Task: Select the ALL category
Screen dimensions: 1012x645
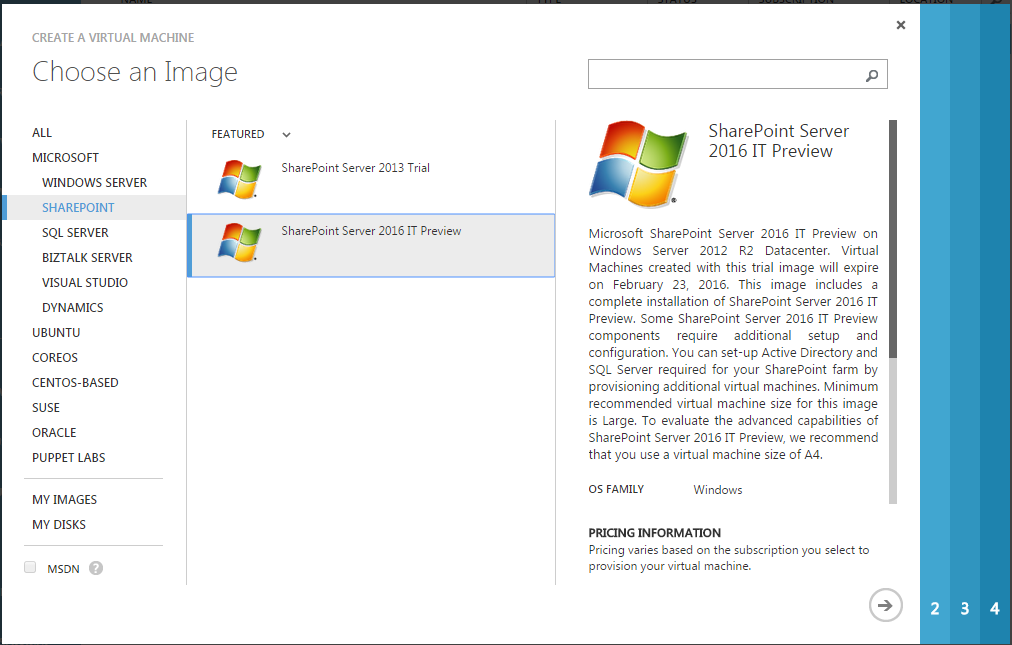Action: pos(42,132)
